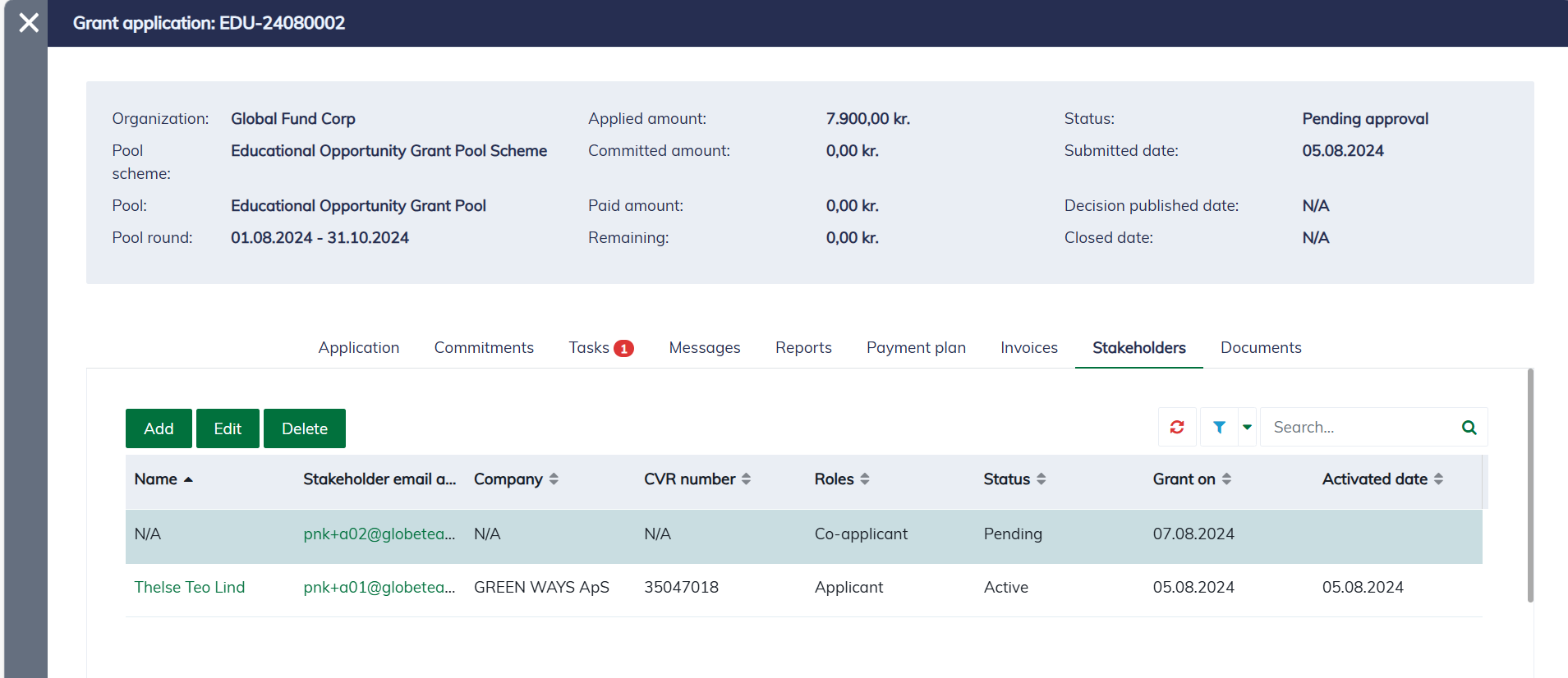Click the vertical scrollbar on the right

[x=1529, y=486]
